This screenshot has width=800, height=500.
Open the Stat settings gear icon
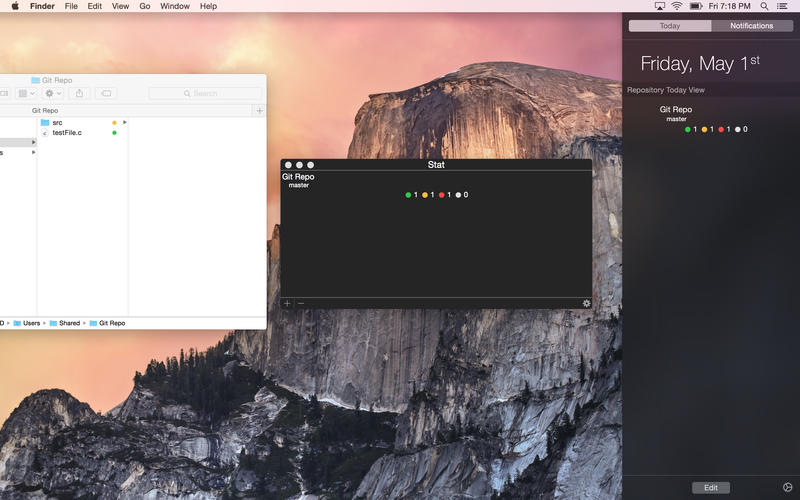pos(586,303)
